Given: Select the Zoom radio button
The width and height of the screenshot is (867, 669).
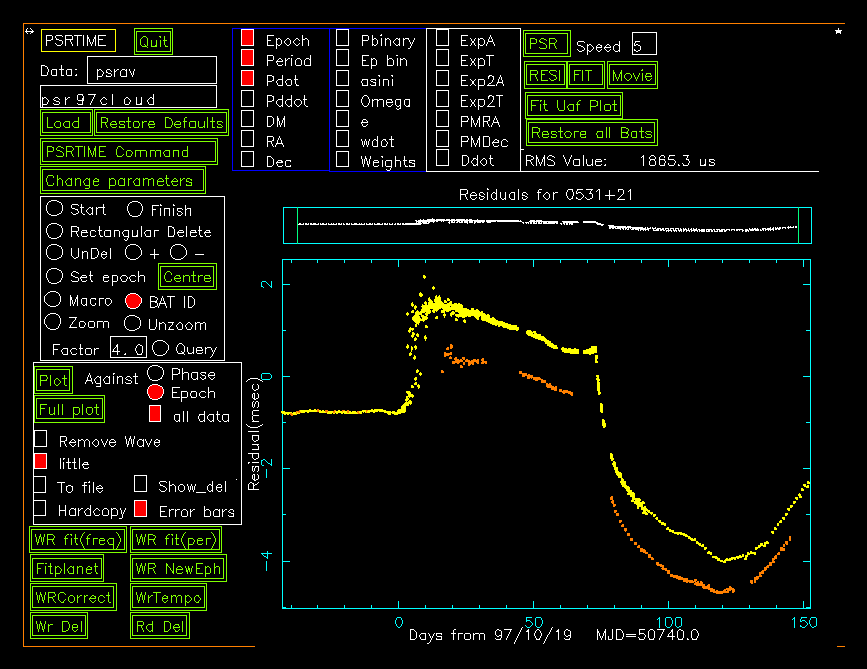Looking at the screenshot, I should [54, 323].
